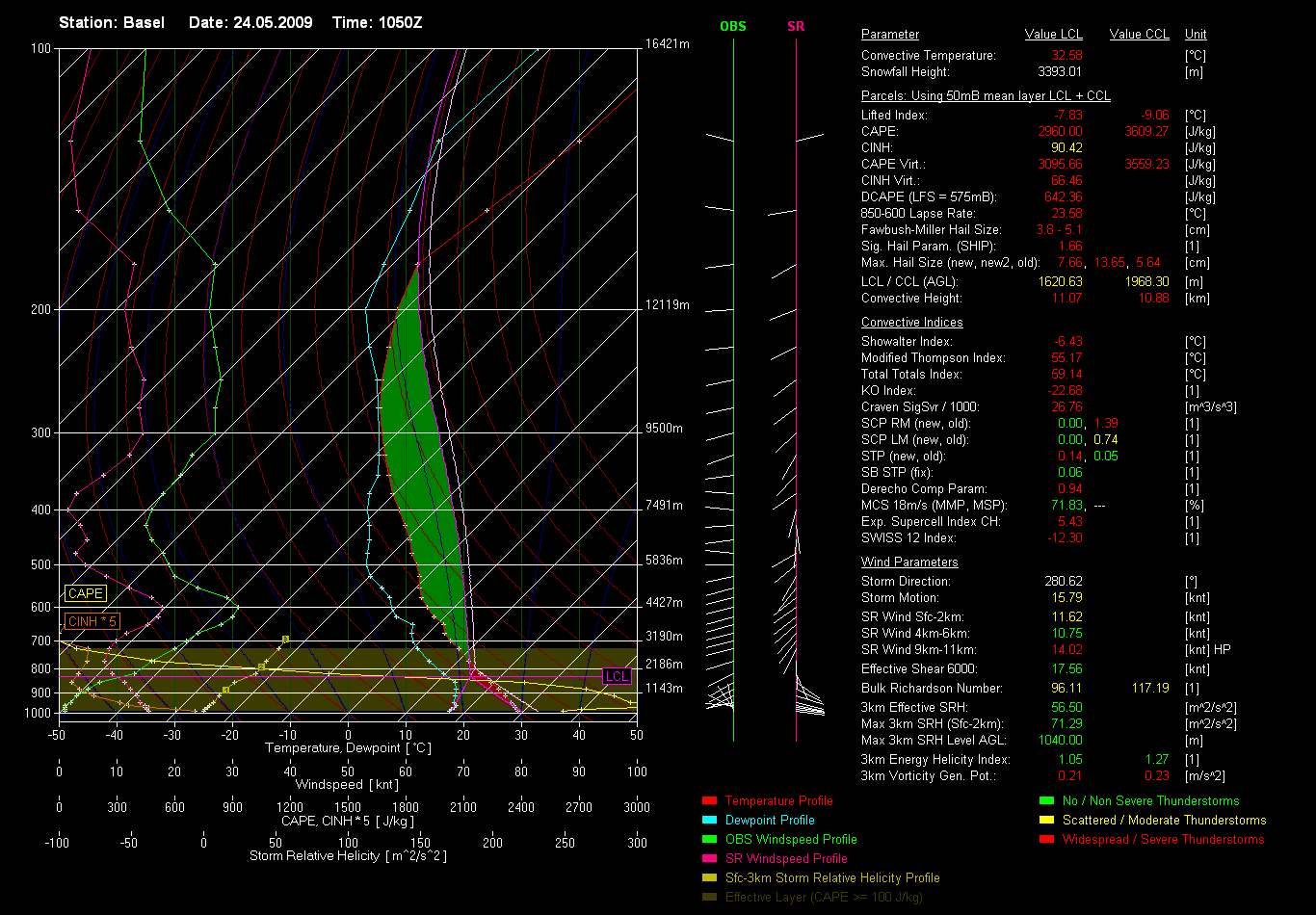
Task: Click the Widespread / Severe Thunderstorms legend text
Action: coord(1163,839)
